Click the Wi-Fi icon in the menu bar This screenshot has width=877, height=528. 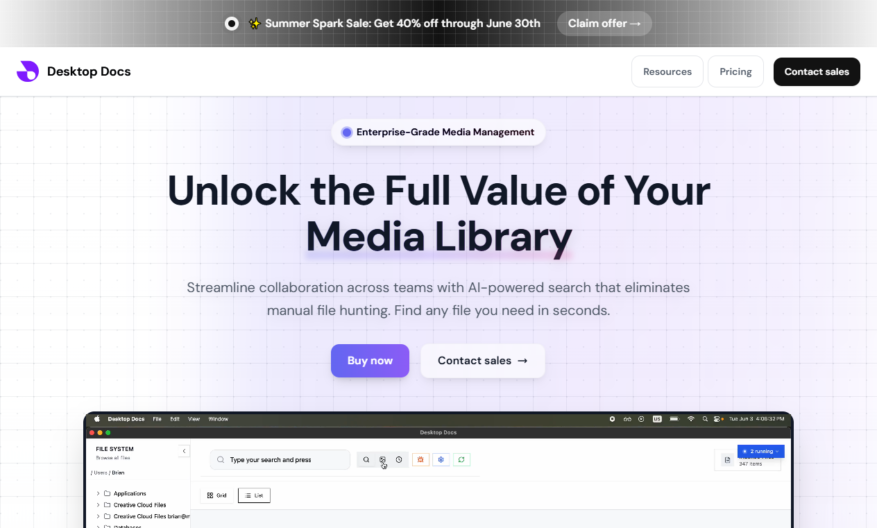(x=691, y=418)
